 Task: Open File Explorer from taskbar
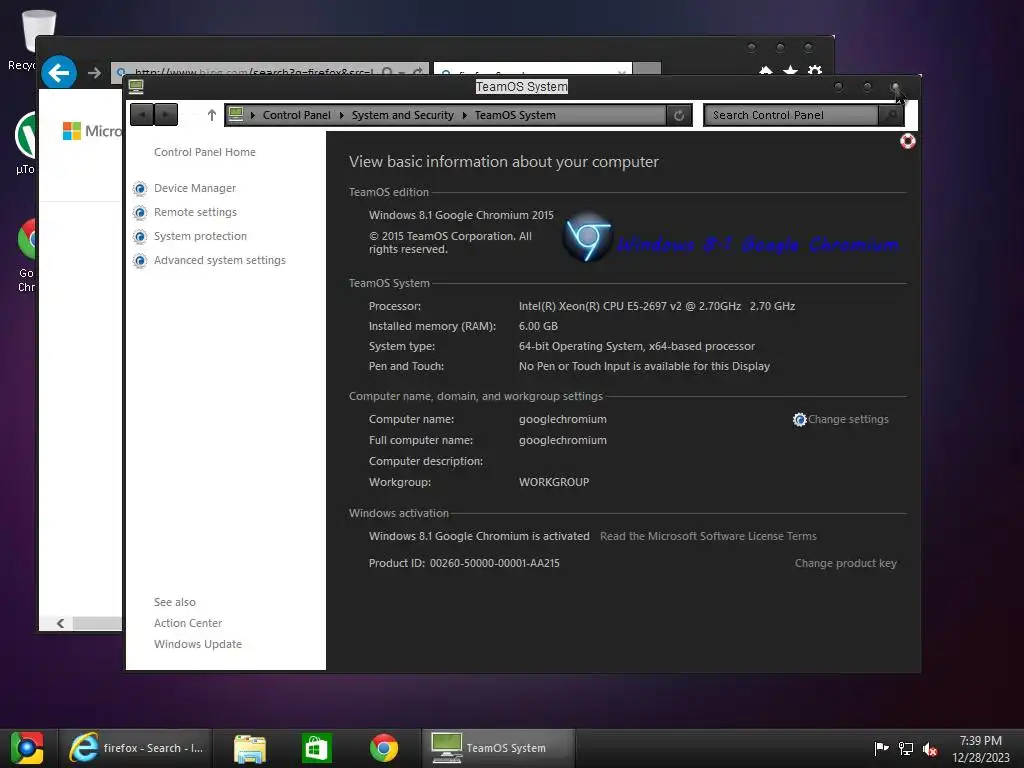coord(249,748)
